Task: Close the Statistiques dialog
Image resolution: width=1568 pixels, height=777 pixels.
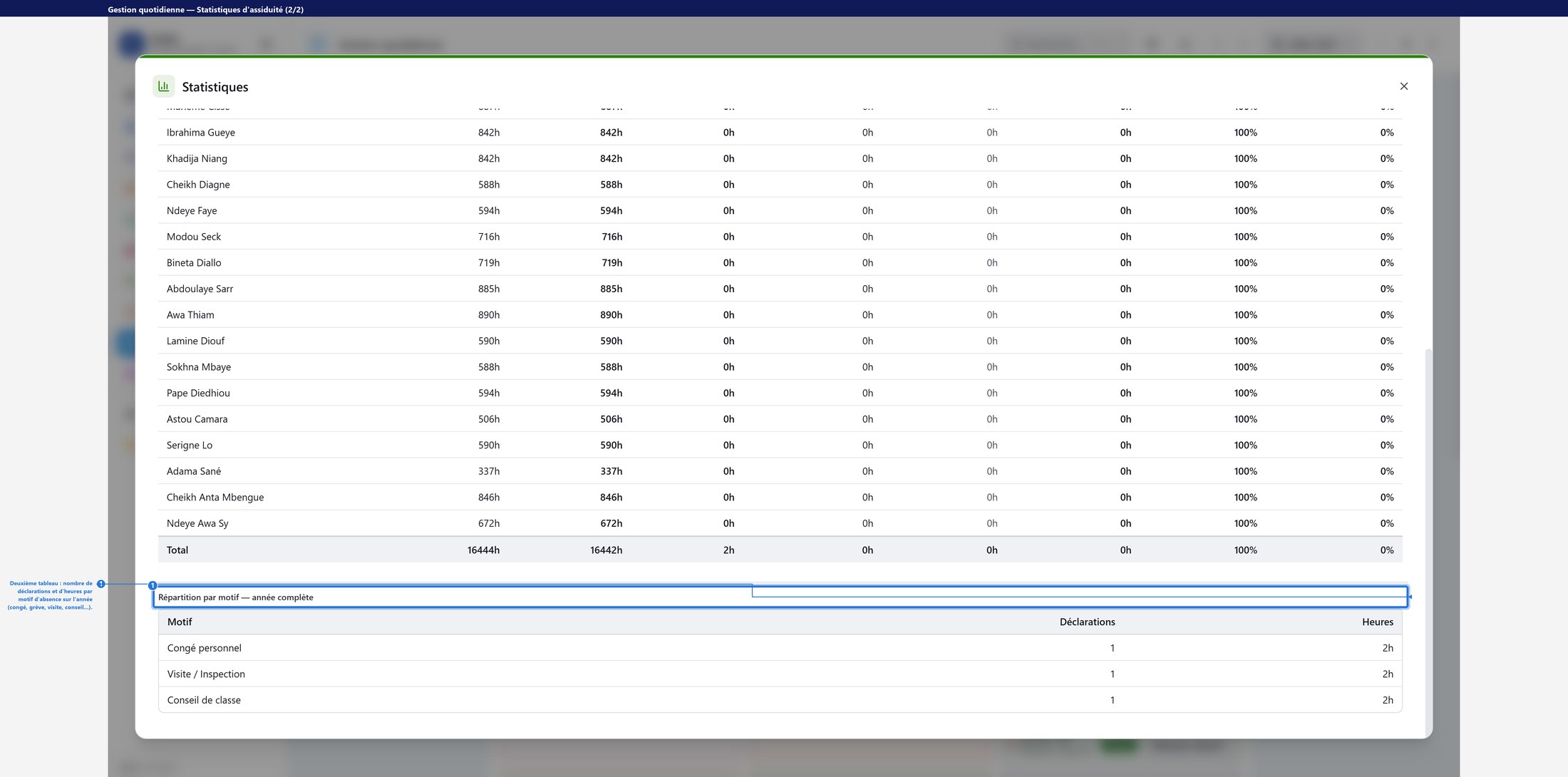Action: [1403, 86]
